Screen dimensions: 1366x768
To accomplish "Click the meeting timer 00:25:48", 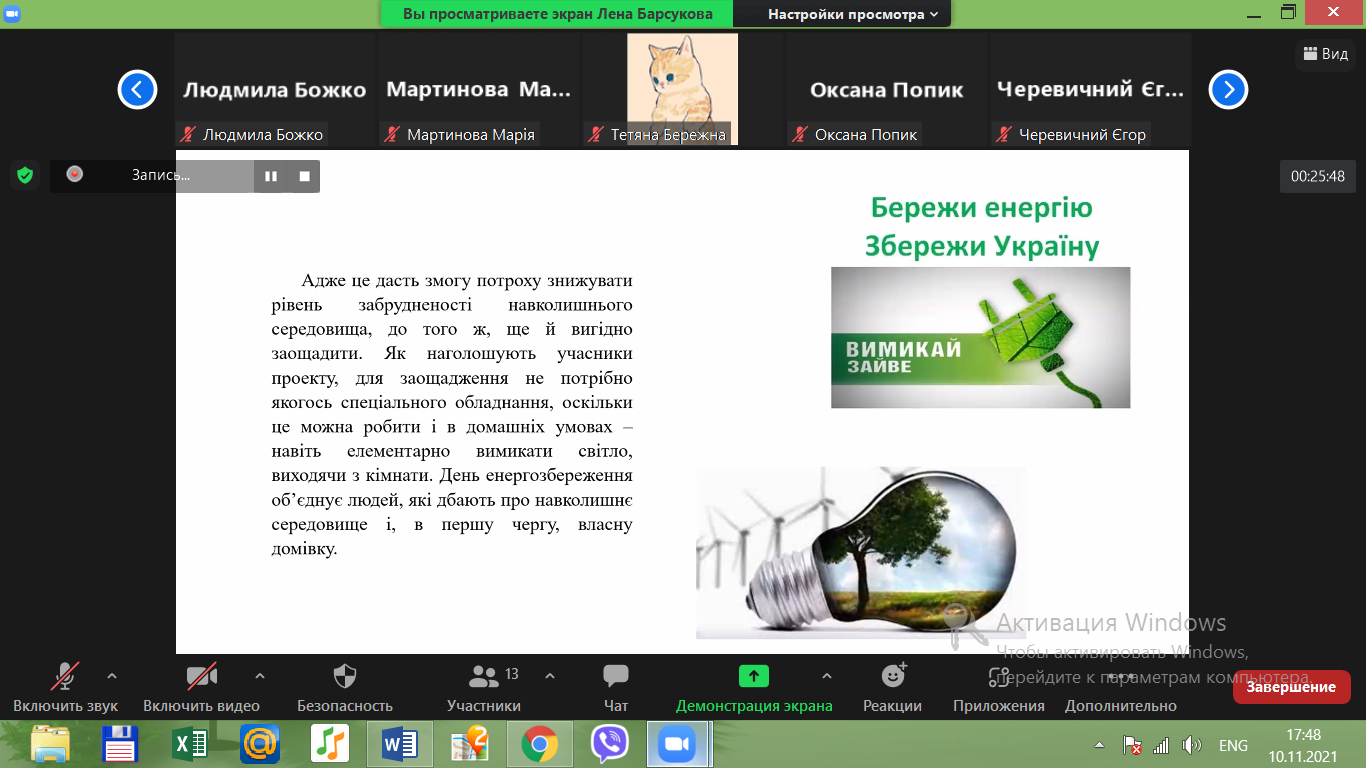I will pyautogui.click(x=1317, y=176).
